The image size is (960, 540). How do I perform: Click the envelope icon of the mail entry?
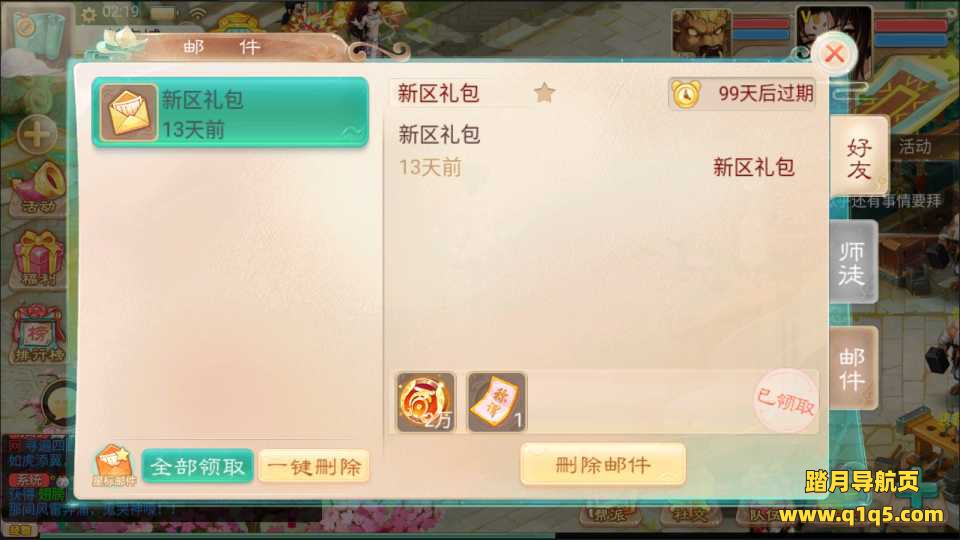[129, 113]
